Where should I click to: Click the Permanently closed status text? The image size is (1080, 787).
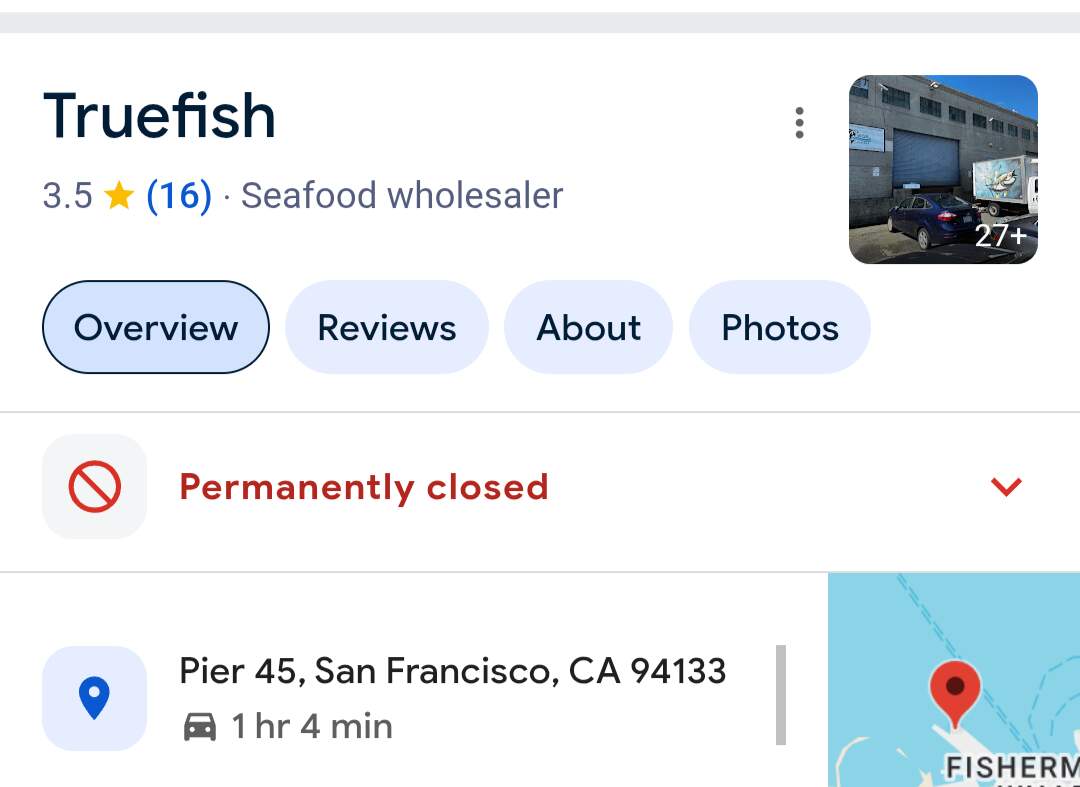pos(364,487)
